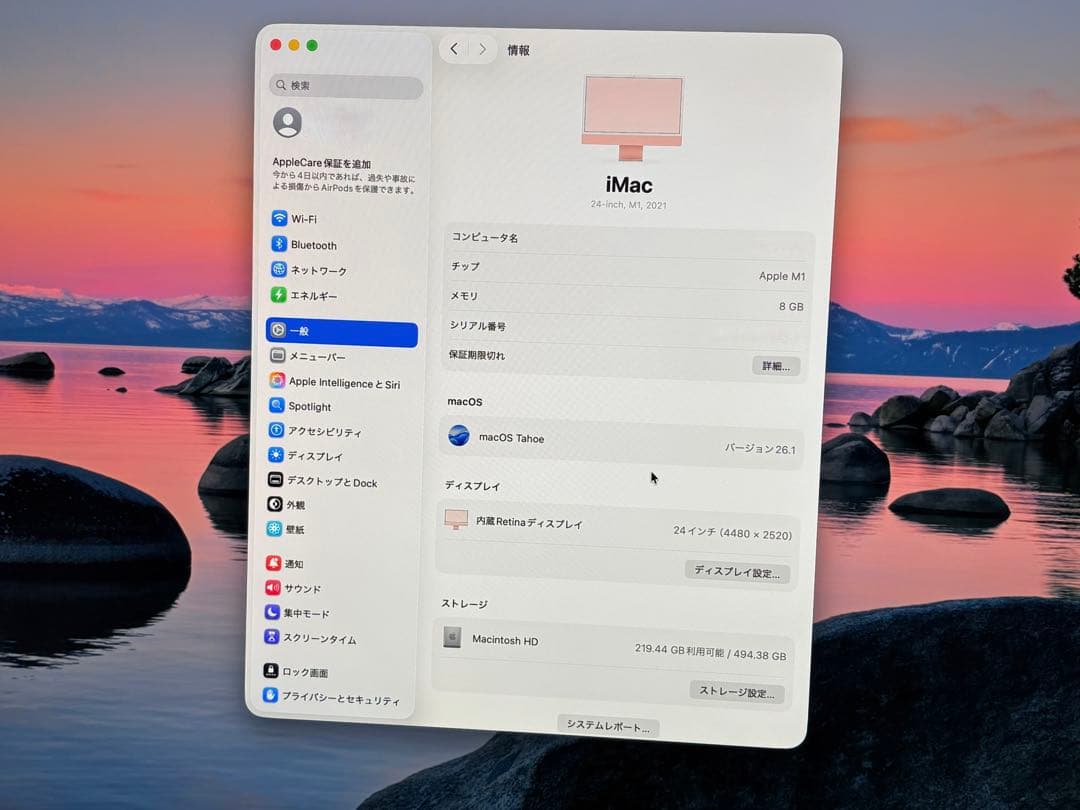Open Wi-Fi settings from the sidebar icon

click(x=278, y=218)
